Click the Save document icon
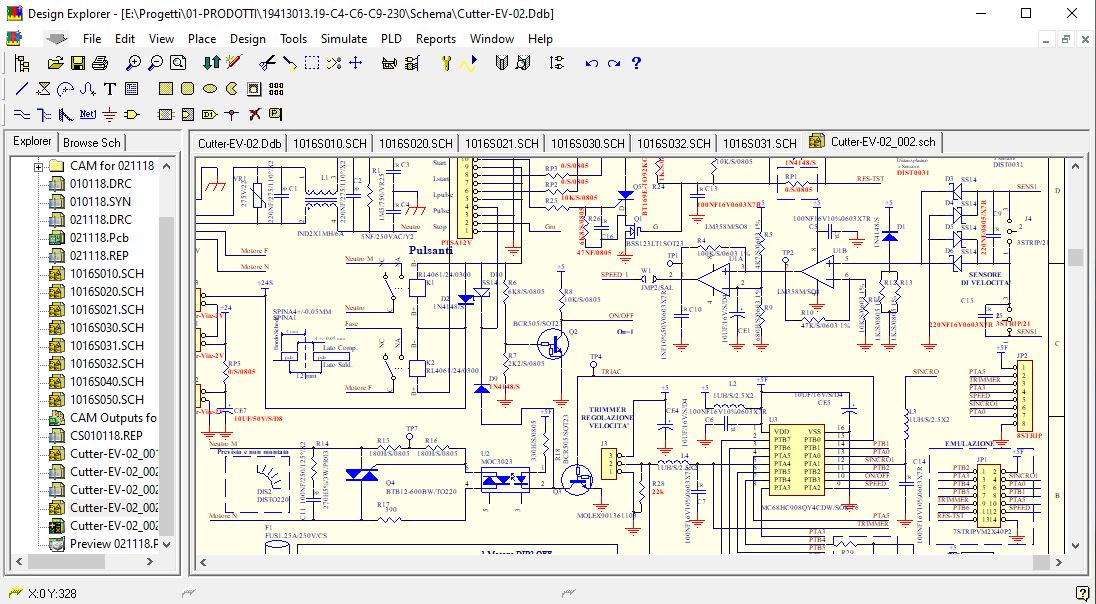The height and width of the screenshot is (604, 1096). (77, 63)
